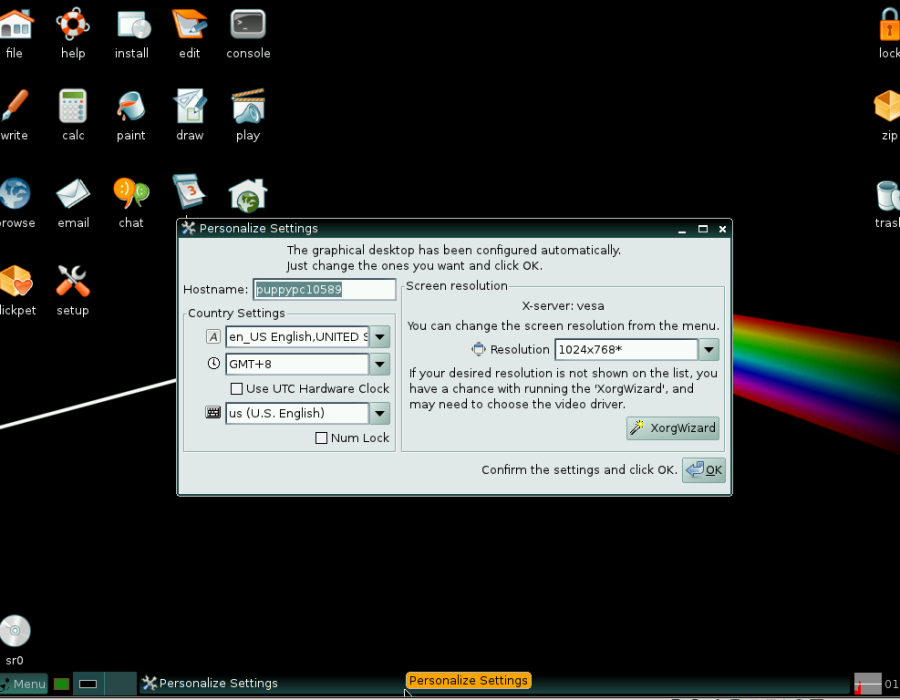Open the zip archive desktop icon
The image size is (900, 700).
[x=887, y=106]
